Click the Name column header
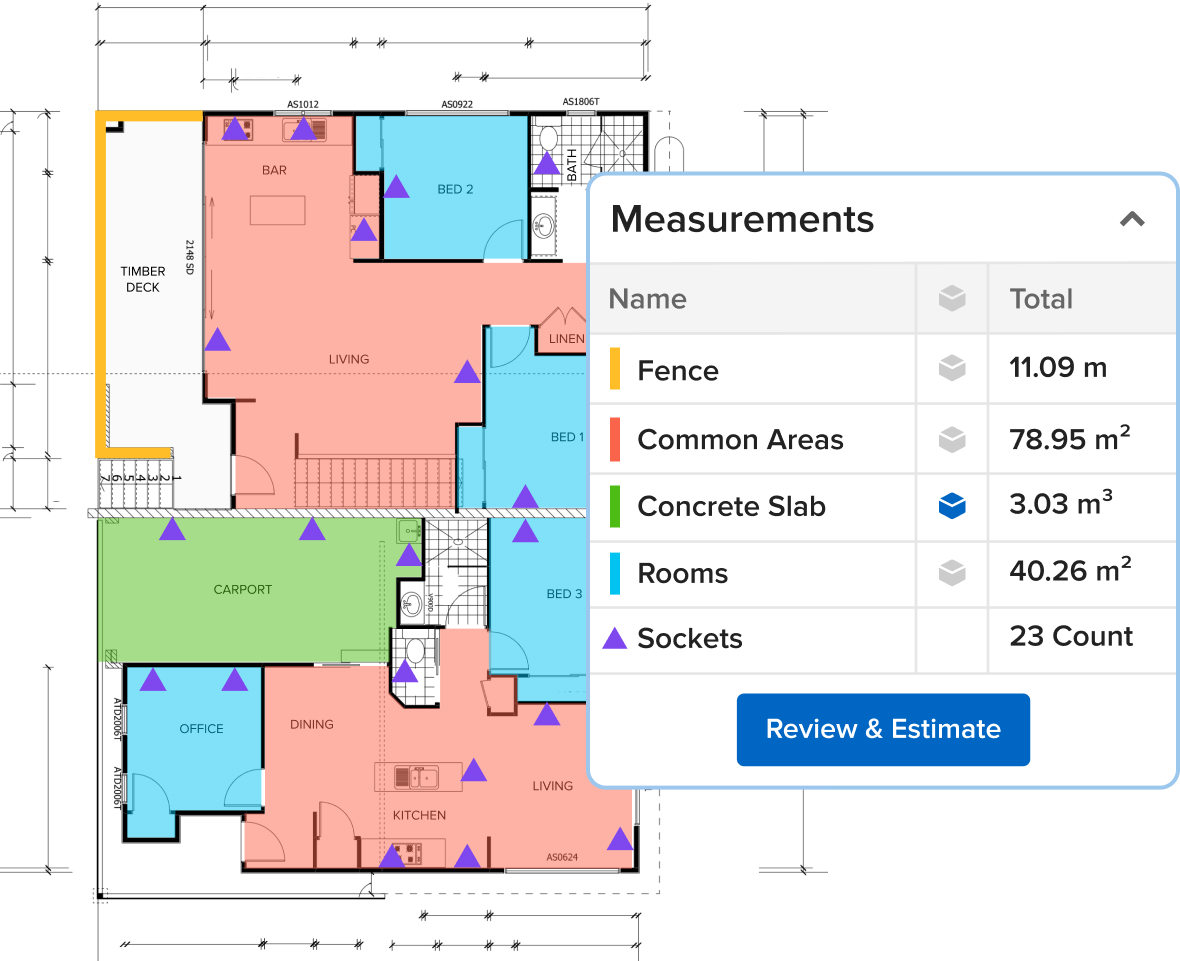The width and height of the screenshot is (1180, 961). pyautogui.click(x=647, y=299)
